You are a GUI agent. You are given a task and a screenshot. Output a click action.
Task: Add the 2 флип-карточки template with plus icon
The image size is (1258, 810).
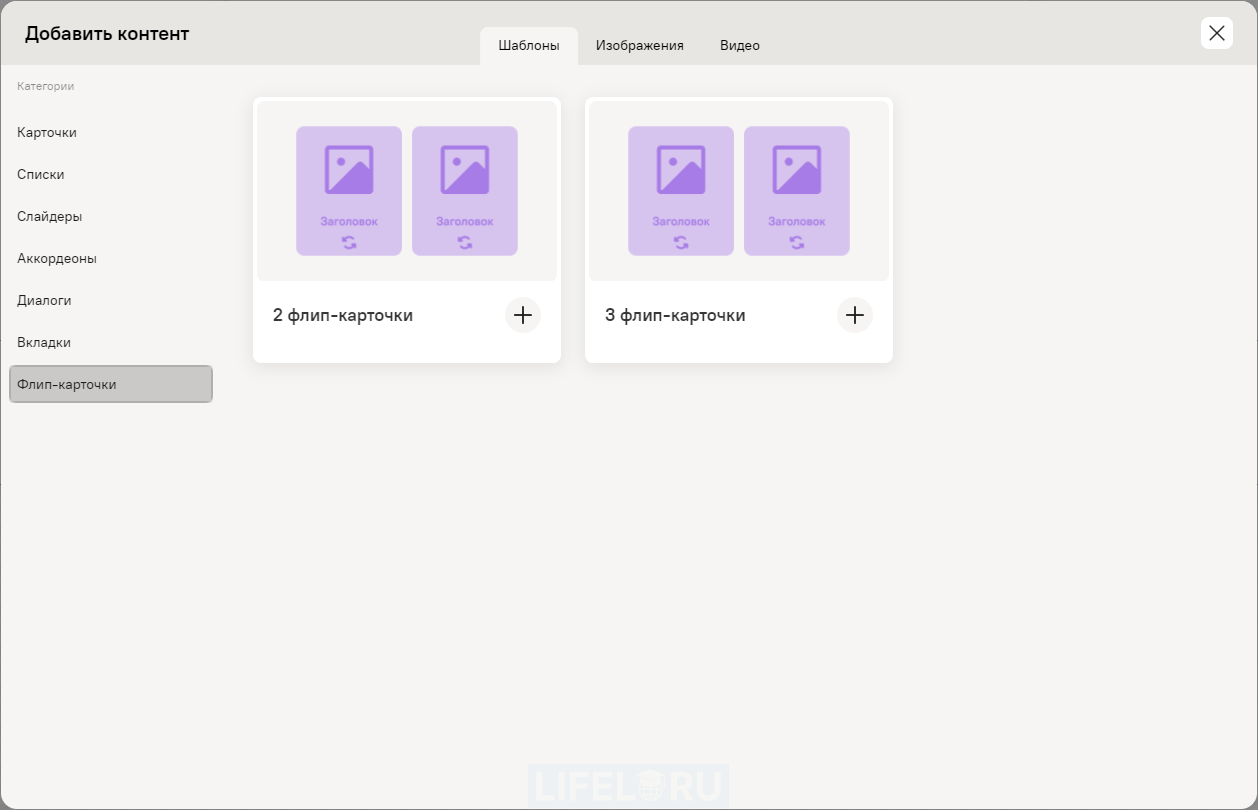coord(522,315)
